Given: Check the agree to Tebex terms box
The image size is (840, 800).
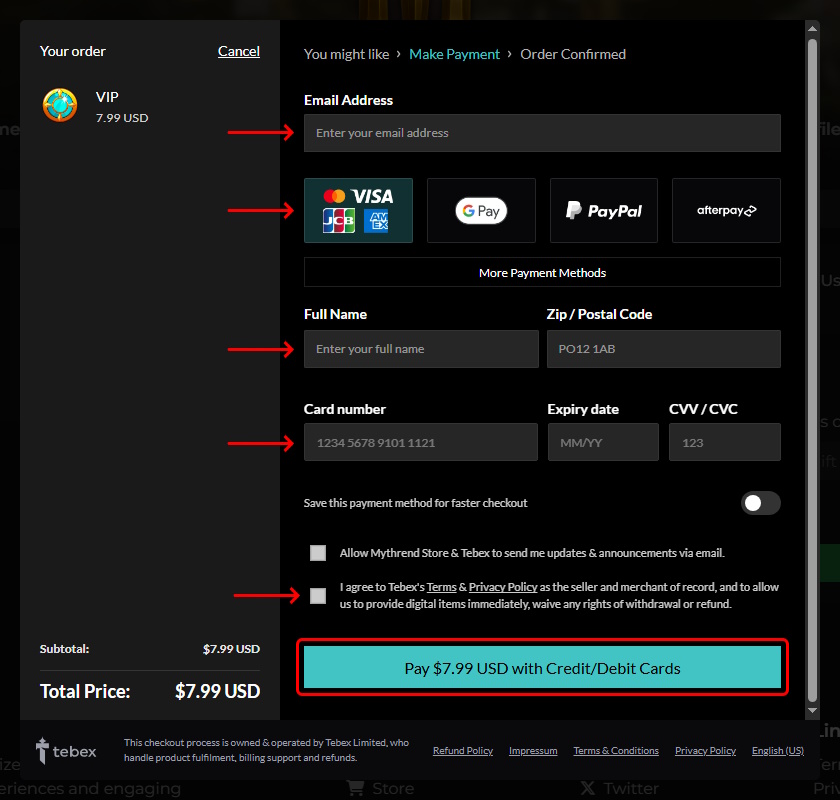Looking at the screenshot, I should [x=318, y=595].
